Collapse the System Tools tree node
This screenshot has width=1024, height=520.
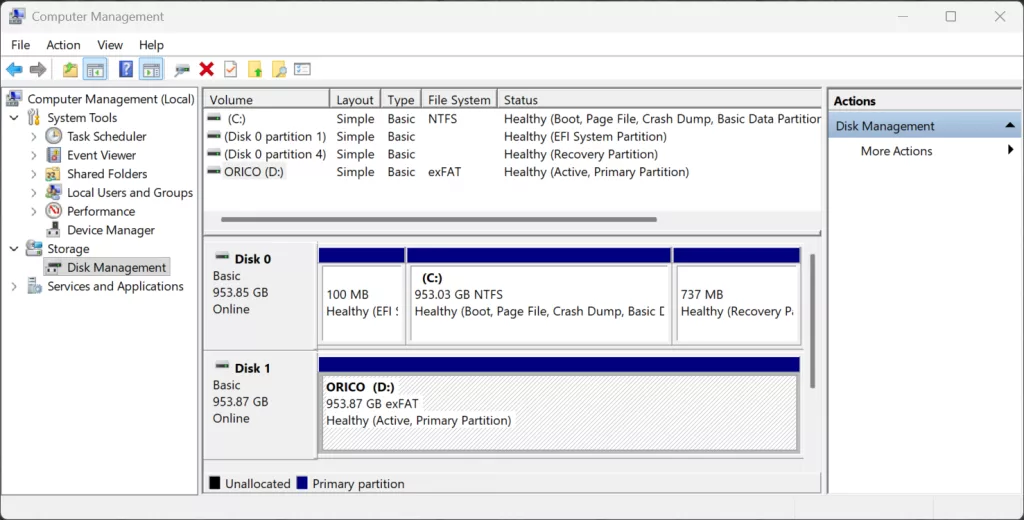tap(14, 118)
